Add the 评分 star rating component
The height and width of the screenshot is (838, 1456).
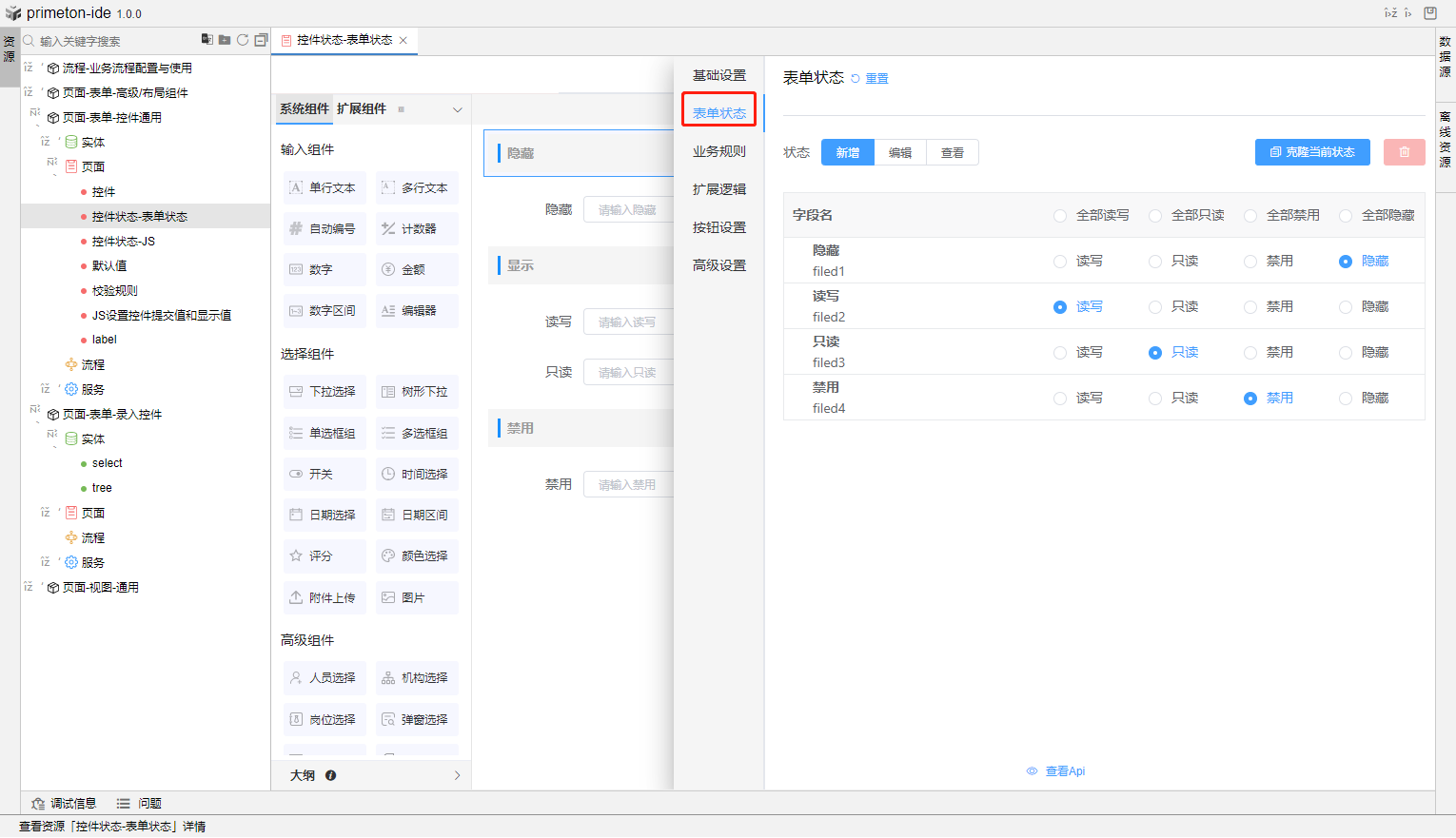click(324, 556)
